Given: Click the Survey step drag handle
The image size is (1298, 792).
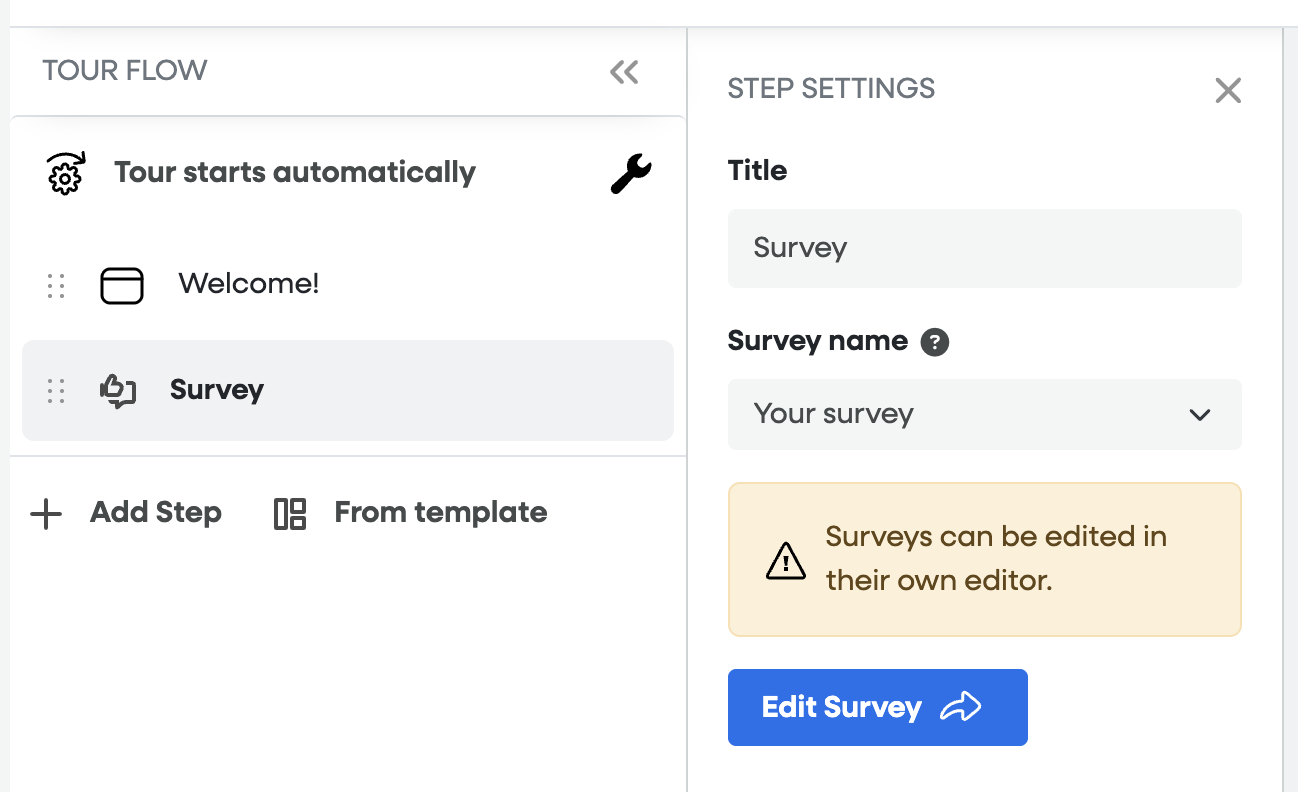Looking at the screenshot, I should 56,391.
